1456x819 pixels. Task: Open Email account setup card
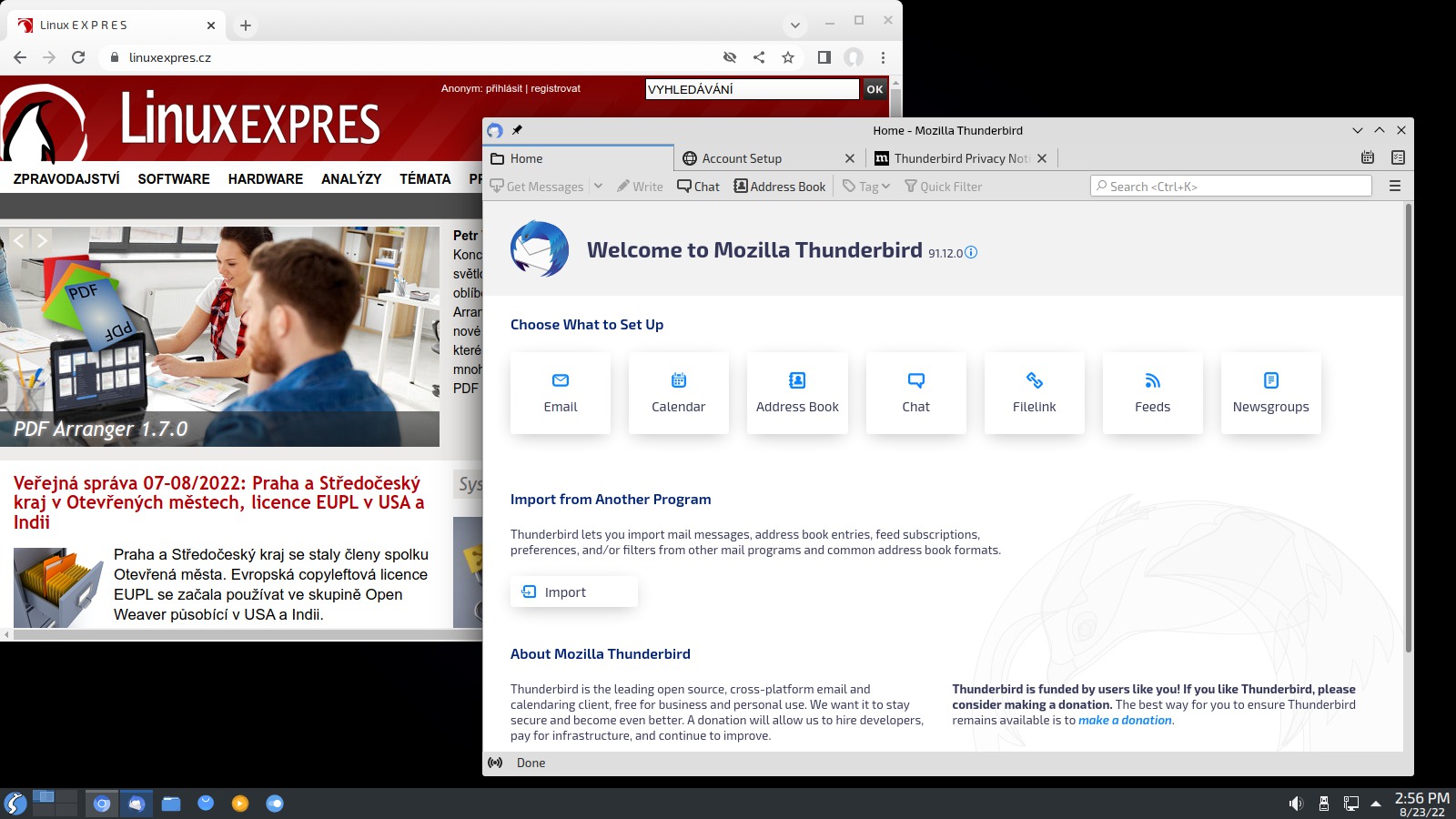(x=561, y=393)
